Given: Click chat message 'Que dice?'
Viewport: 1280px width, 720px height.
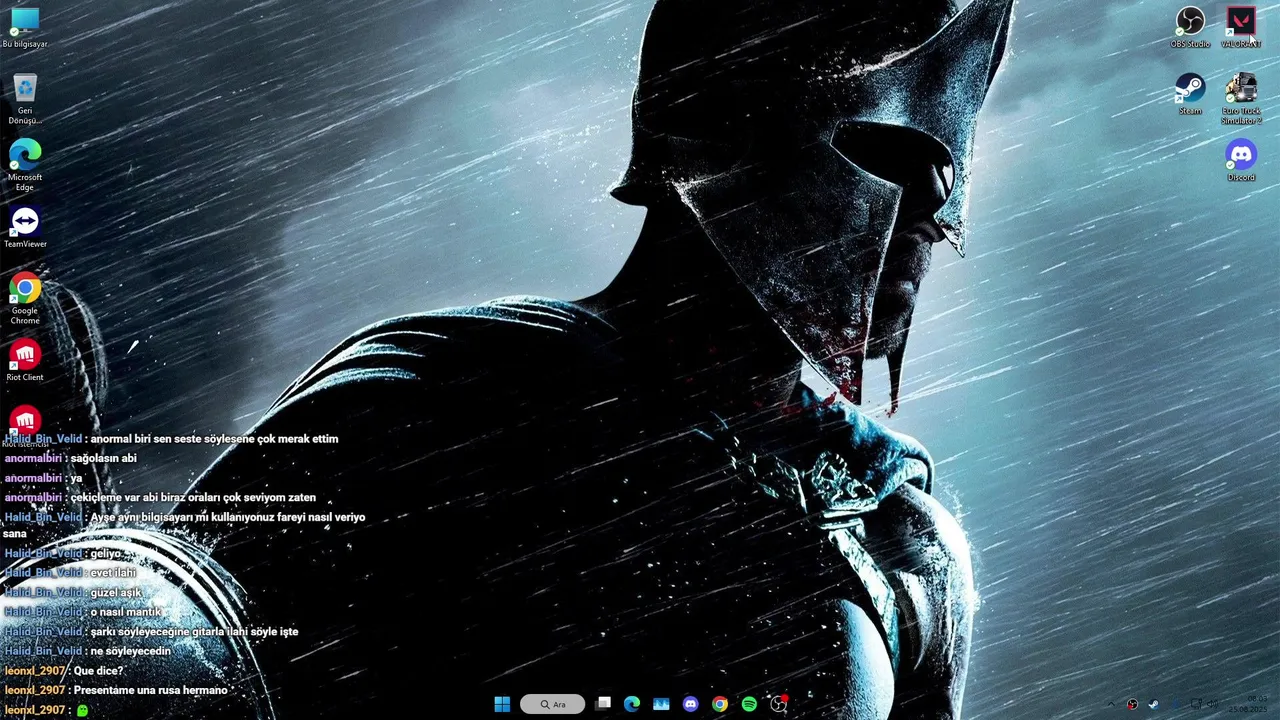Looking at the screenshot, I should (x=98, y=671).
